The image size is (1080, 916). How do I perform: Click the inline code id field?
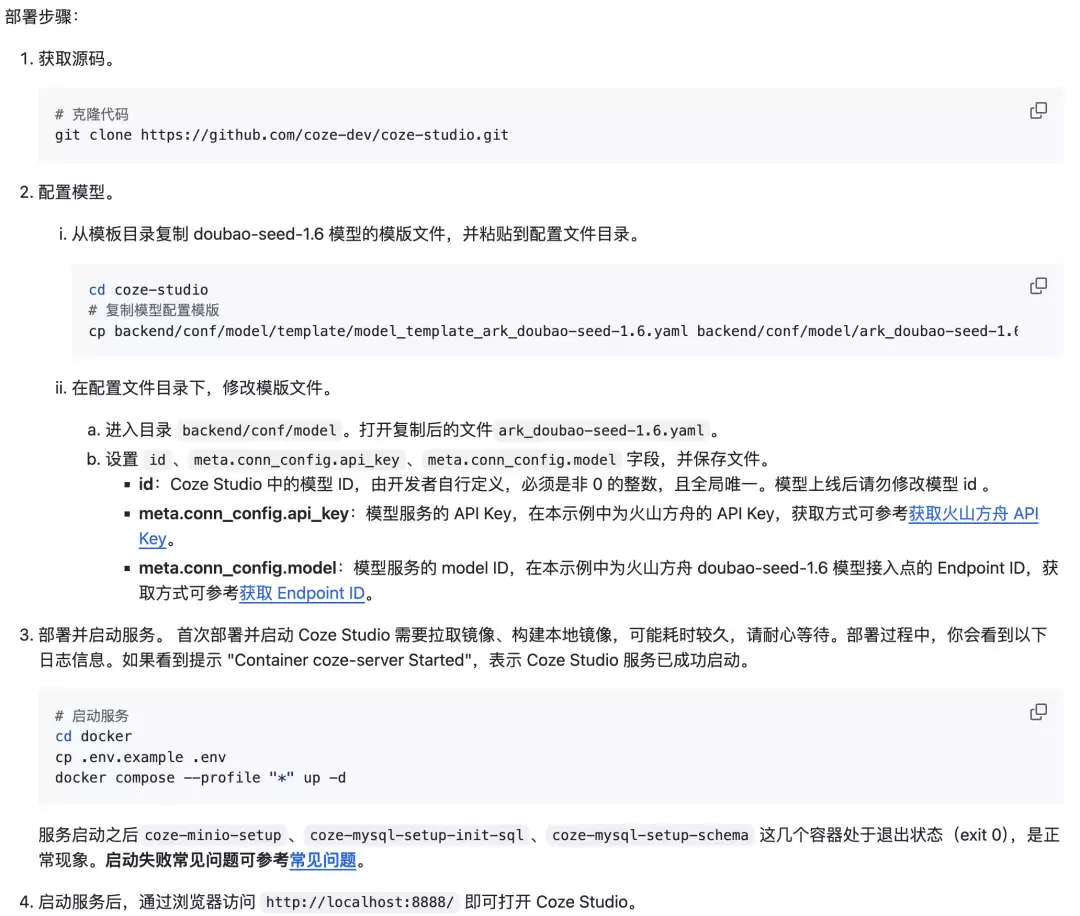pos(158,459)
